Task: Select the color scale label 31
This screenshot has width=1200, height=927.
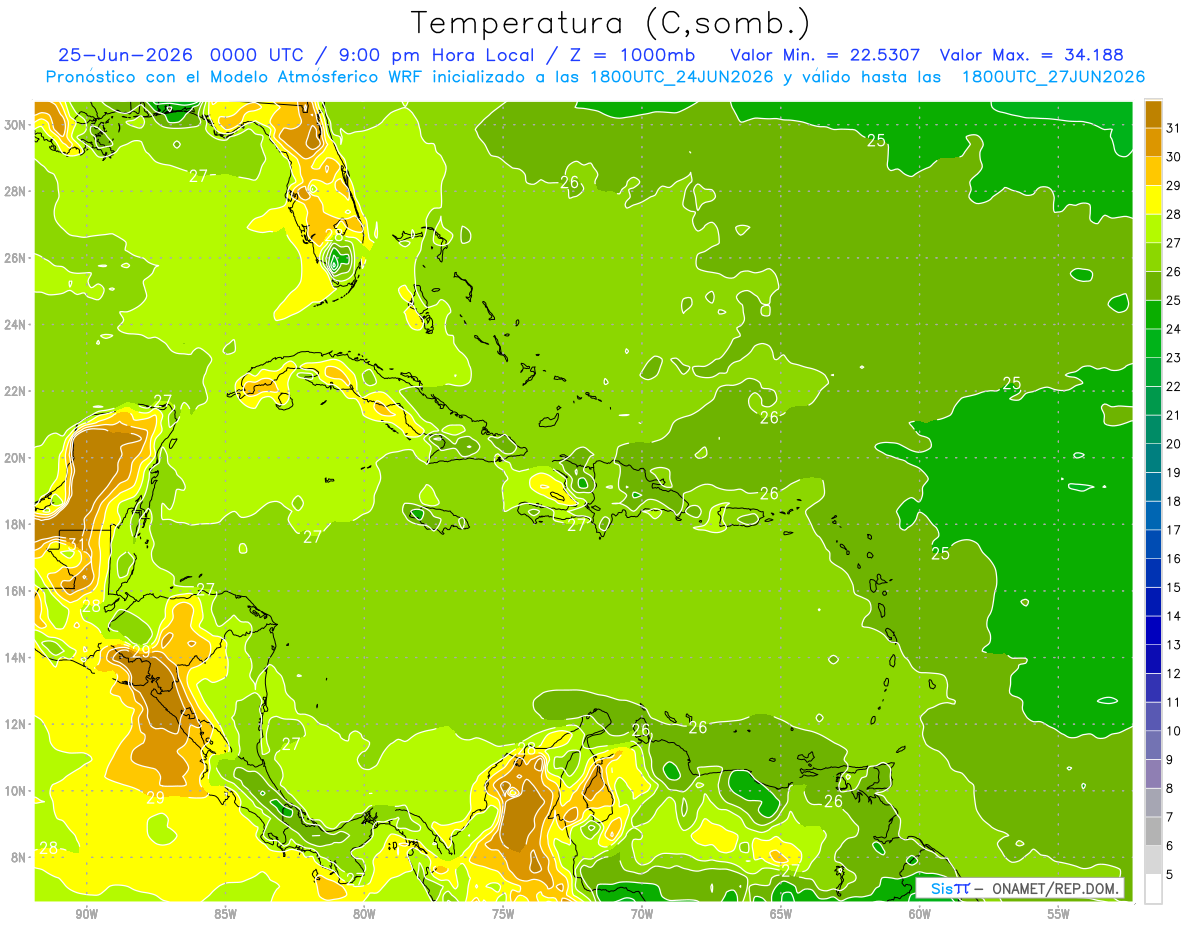Action: click(1174, 127)
